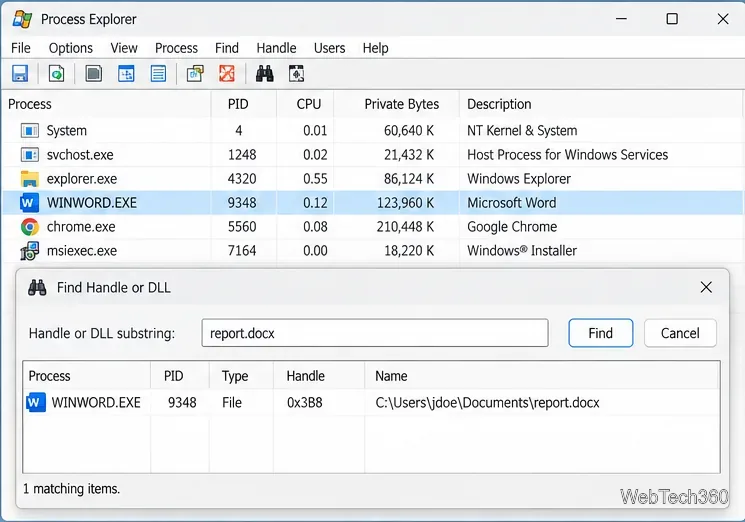Click the 210,448 K private bytes value
745x522 pixels.
click(x=405, y=227)
